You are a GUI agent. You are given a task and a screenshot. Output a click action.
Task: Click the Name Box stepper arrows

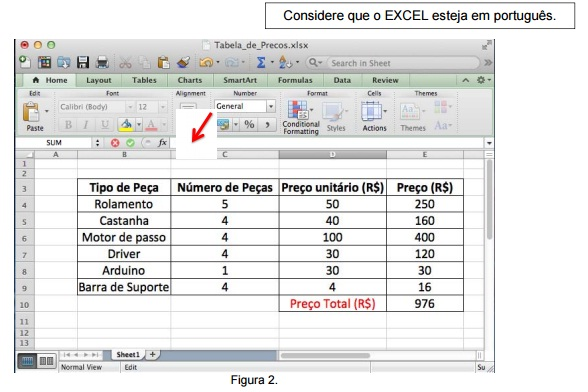(98, 143)
